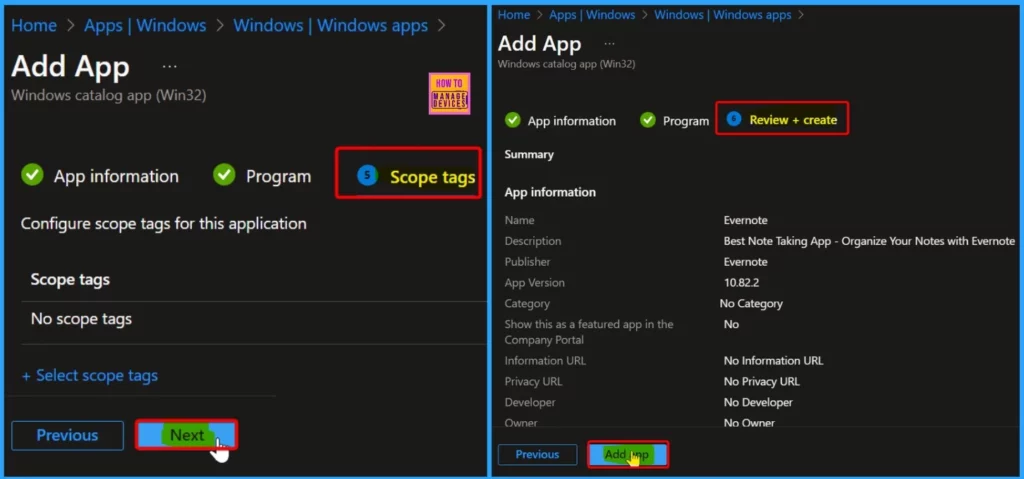Click the step 5 circle icon
1024x479 pixels.
point(368,175)
